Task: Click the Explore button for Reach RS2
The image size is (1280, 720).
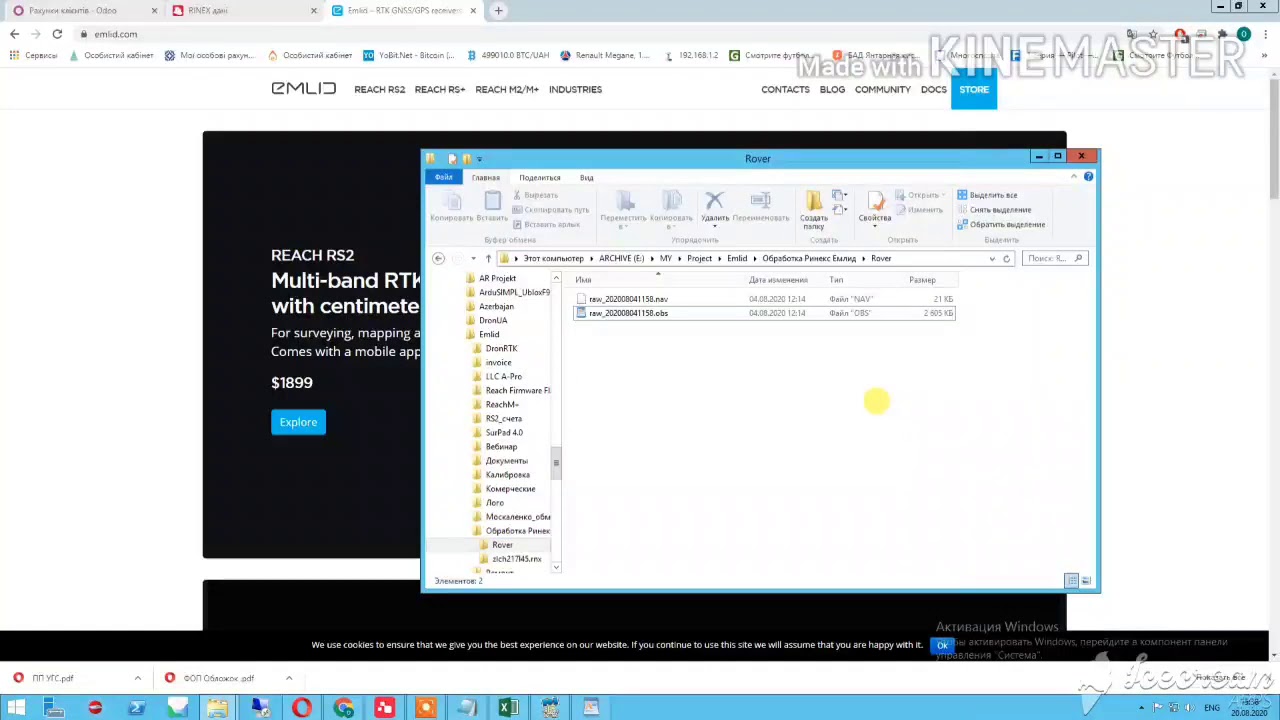Action: click(x=298, y=422)
